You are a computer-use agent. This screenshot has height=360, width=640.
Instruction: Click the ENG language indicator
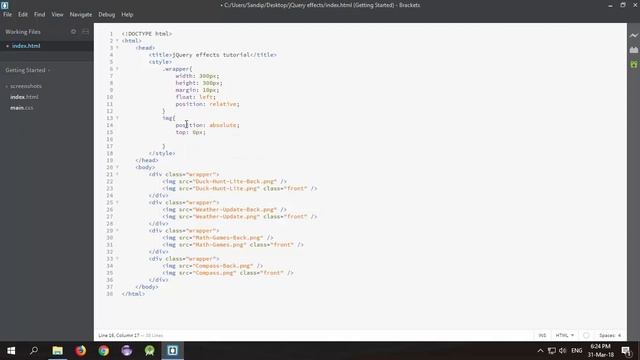(576, 351)
